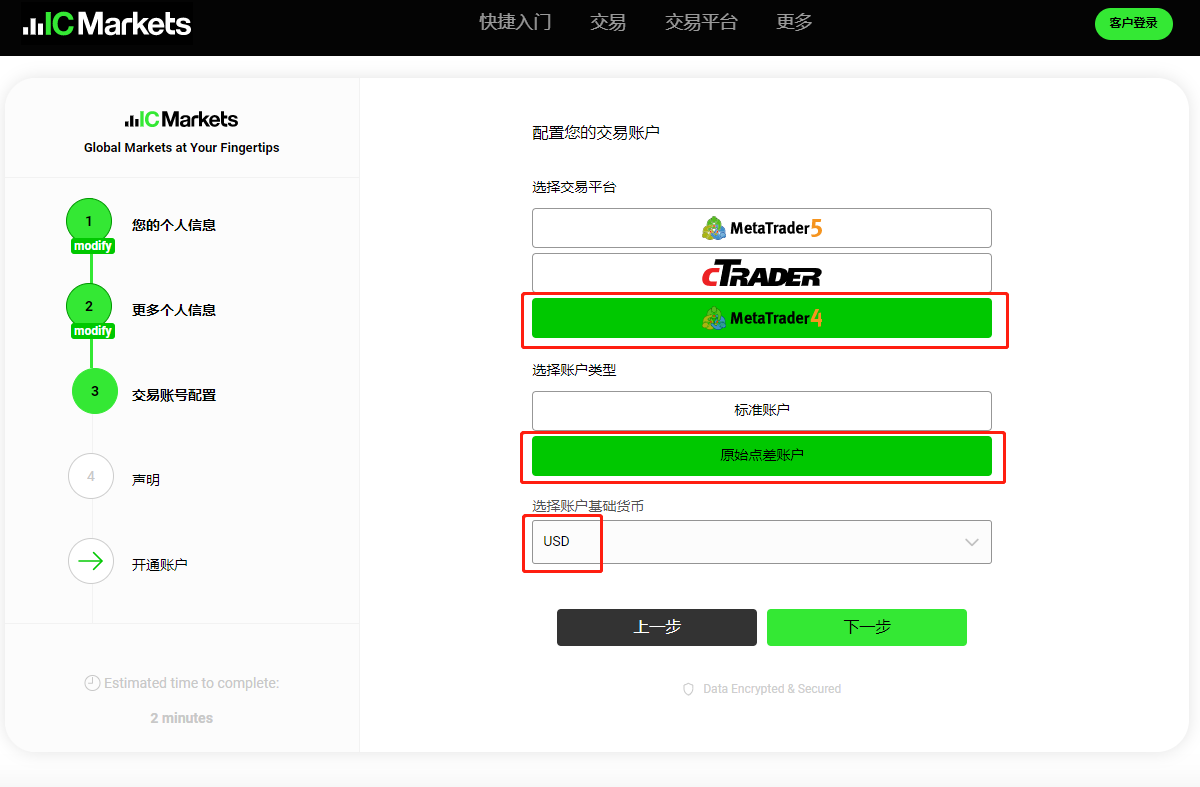Click 配置您的交易账户 heading
Viewport: 1200px width, 787px height.
point(596,132)
